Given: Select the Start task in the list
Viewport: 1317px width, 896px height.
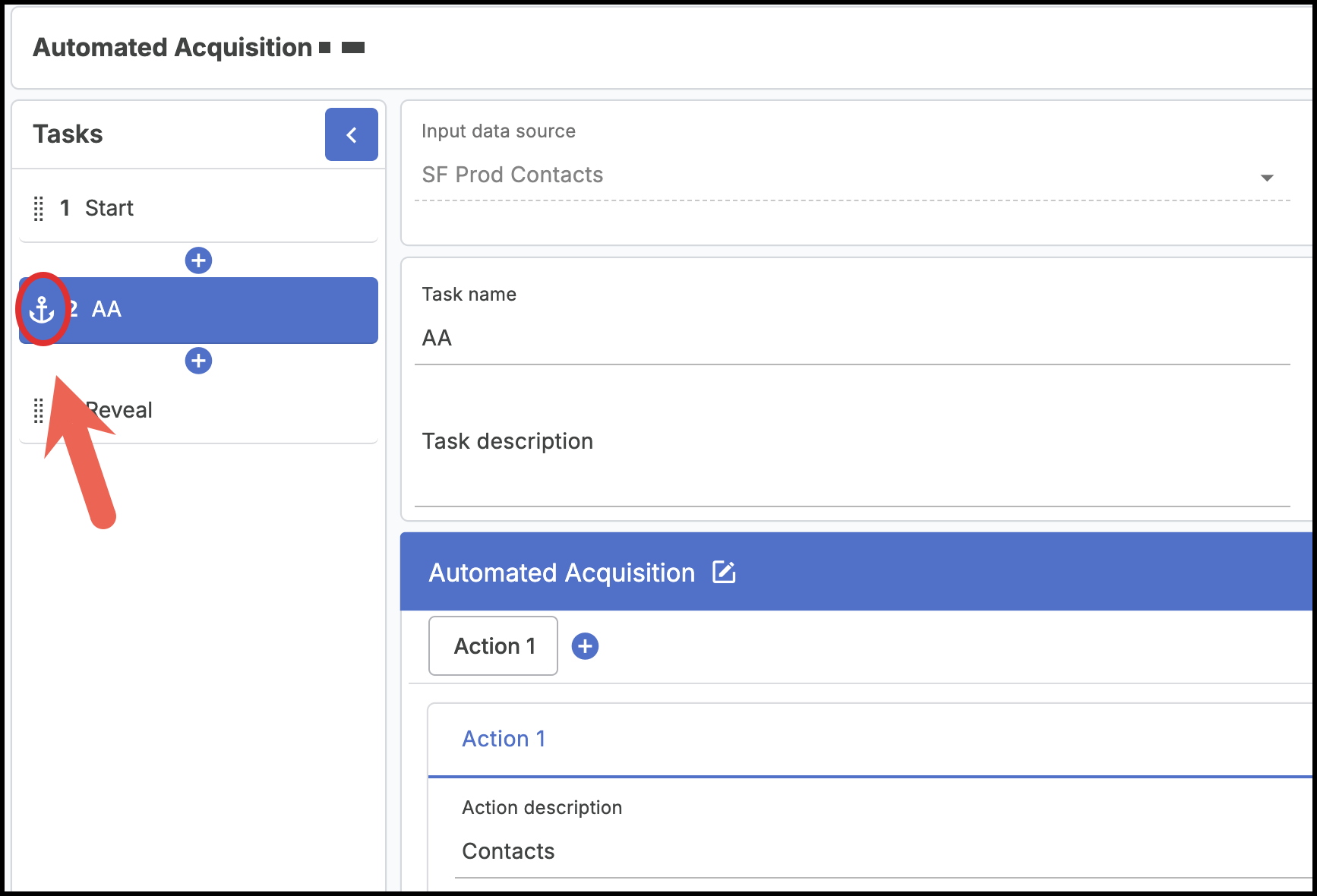Looking at the screenshot, I should [109, 208].
